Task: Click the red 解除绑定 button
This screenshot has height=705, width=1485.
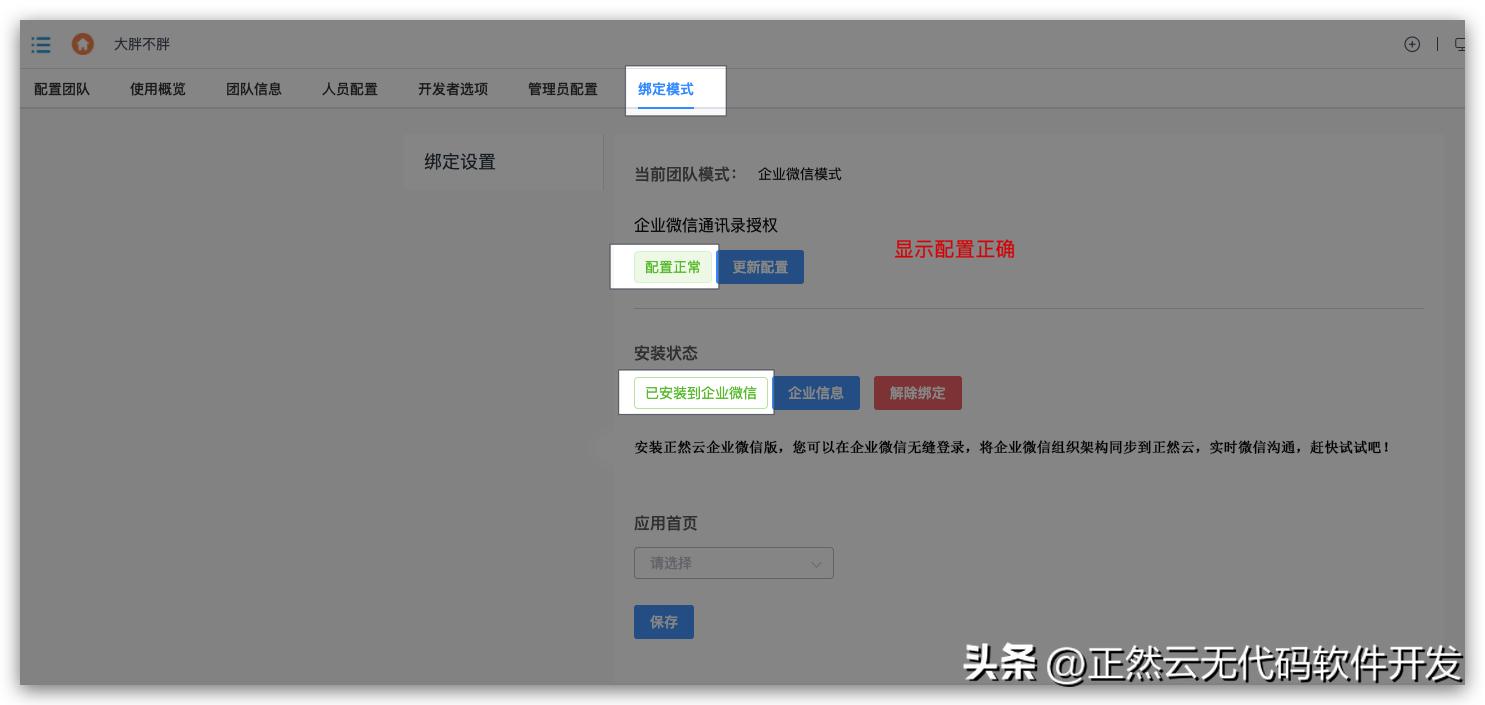Action: pos(917,392)
